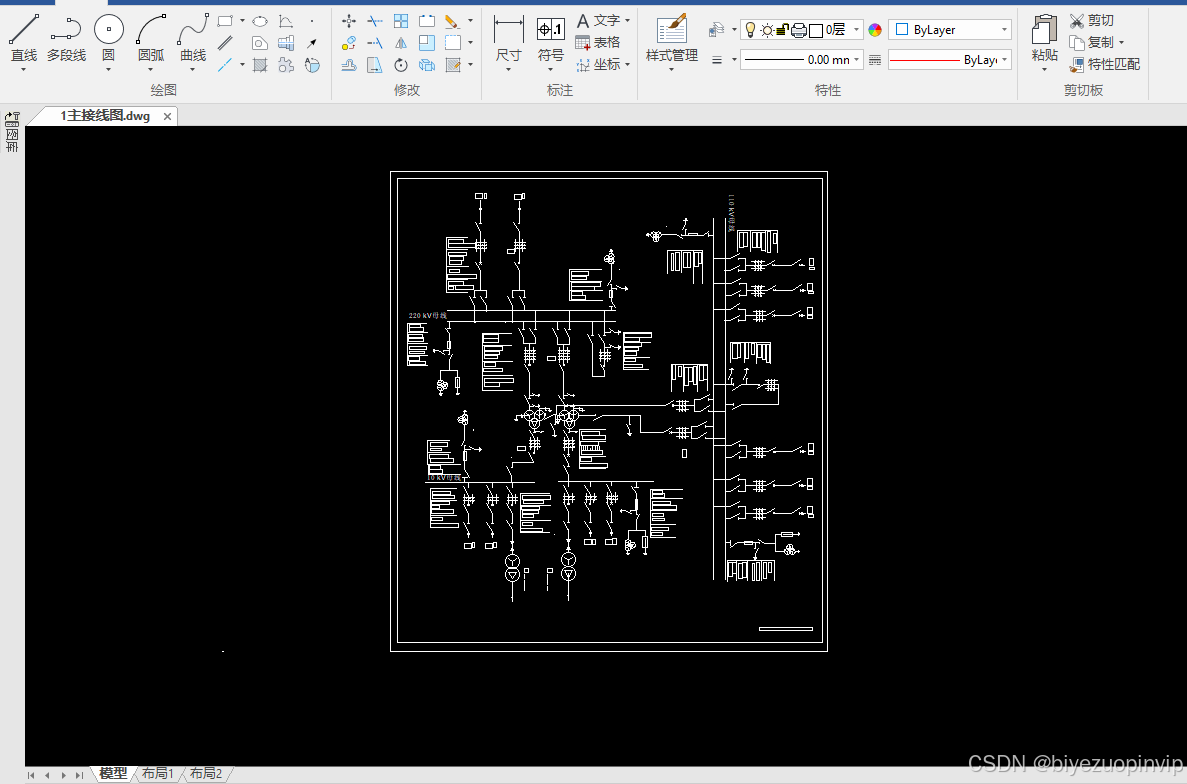Image resolution: width=1187 pixels, height=784 pixels.
Task: Go to last layout tab arrow
Action: point(79,775)
